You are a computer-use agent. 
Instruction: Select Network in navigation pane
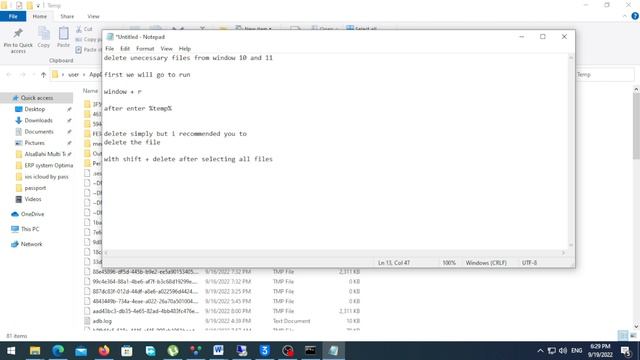(x=31, y=244)
